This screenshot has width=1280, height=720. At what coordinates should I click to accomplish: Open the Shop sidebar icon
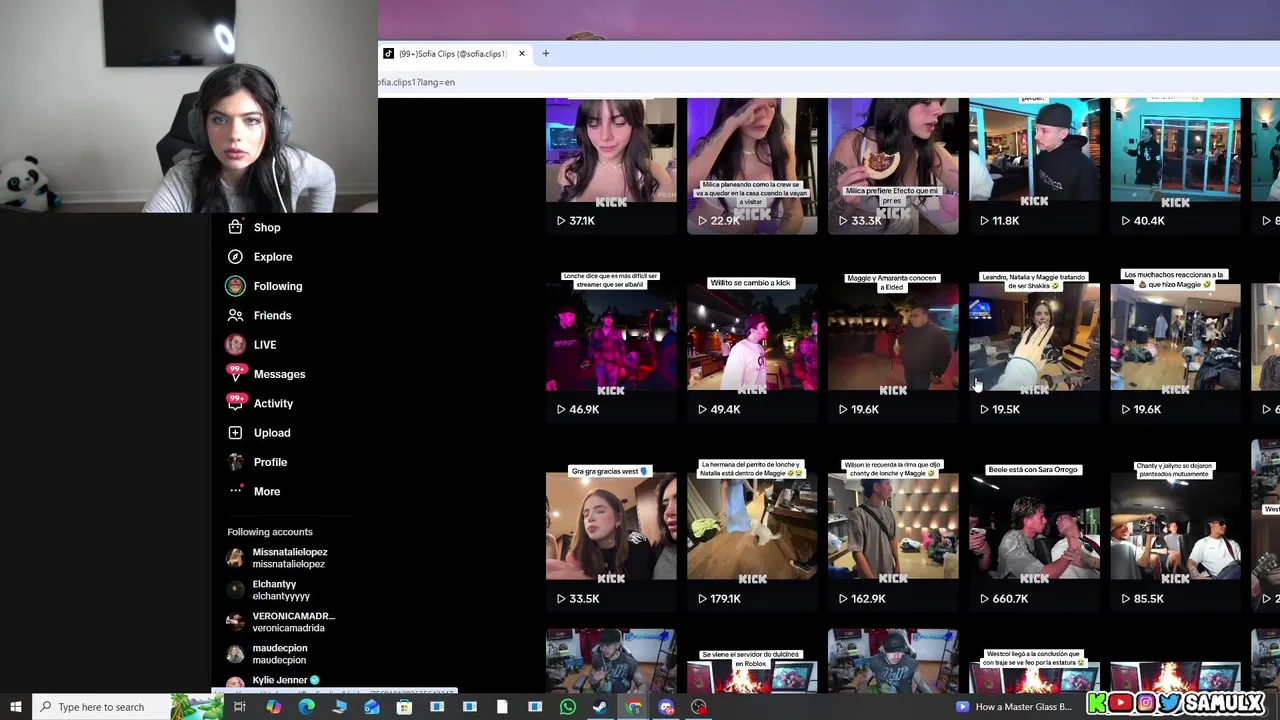point(235,227)
